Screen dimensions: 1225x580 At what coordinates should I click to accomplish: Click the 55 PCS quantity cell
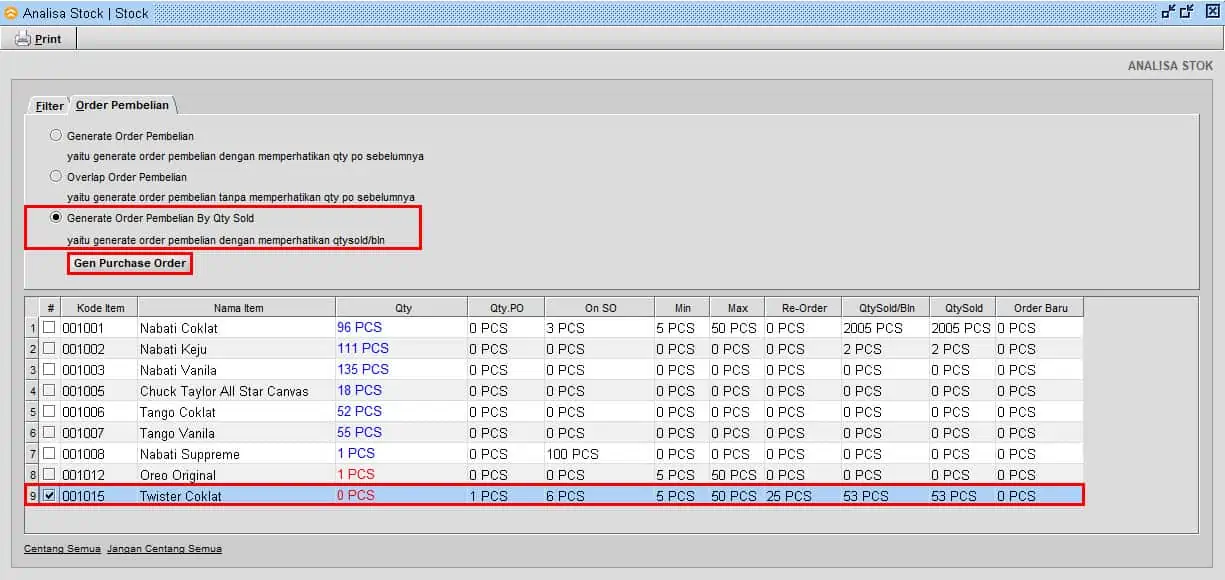pos(402,432)
